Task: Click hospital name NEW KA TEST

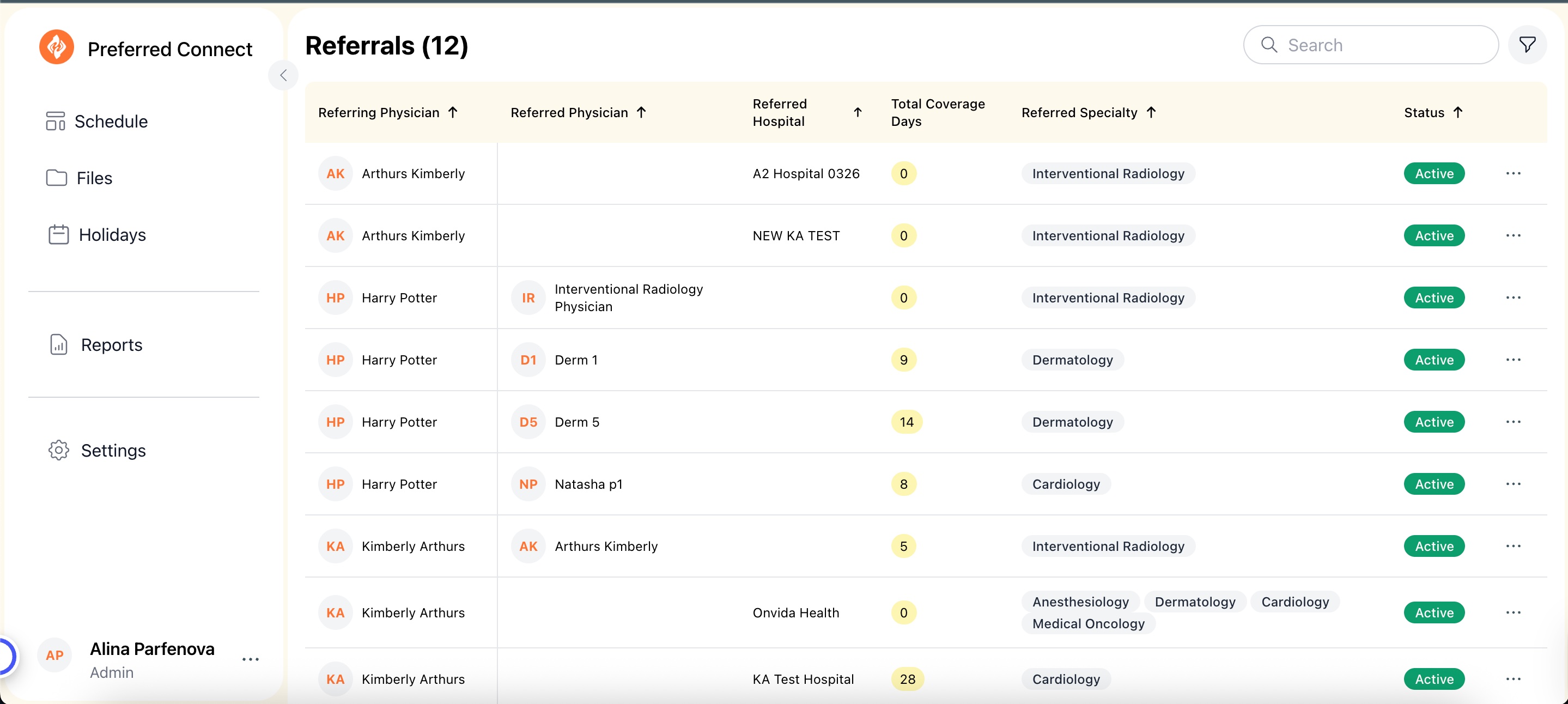Action: click(x=796, y=236)
